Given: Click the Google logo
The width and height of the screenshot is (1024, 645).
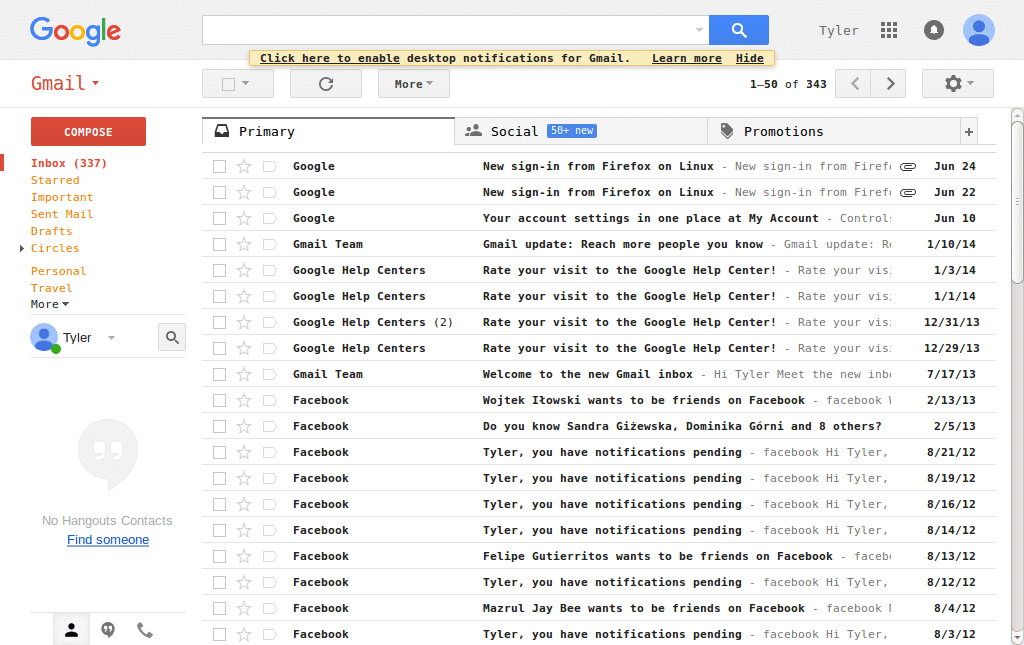Looking at the screenshot, I should tap(75, 31).
